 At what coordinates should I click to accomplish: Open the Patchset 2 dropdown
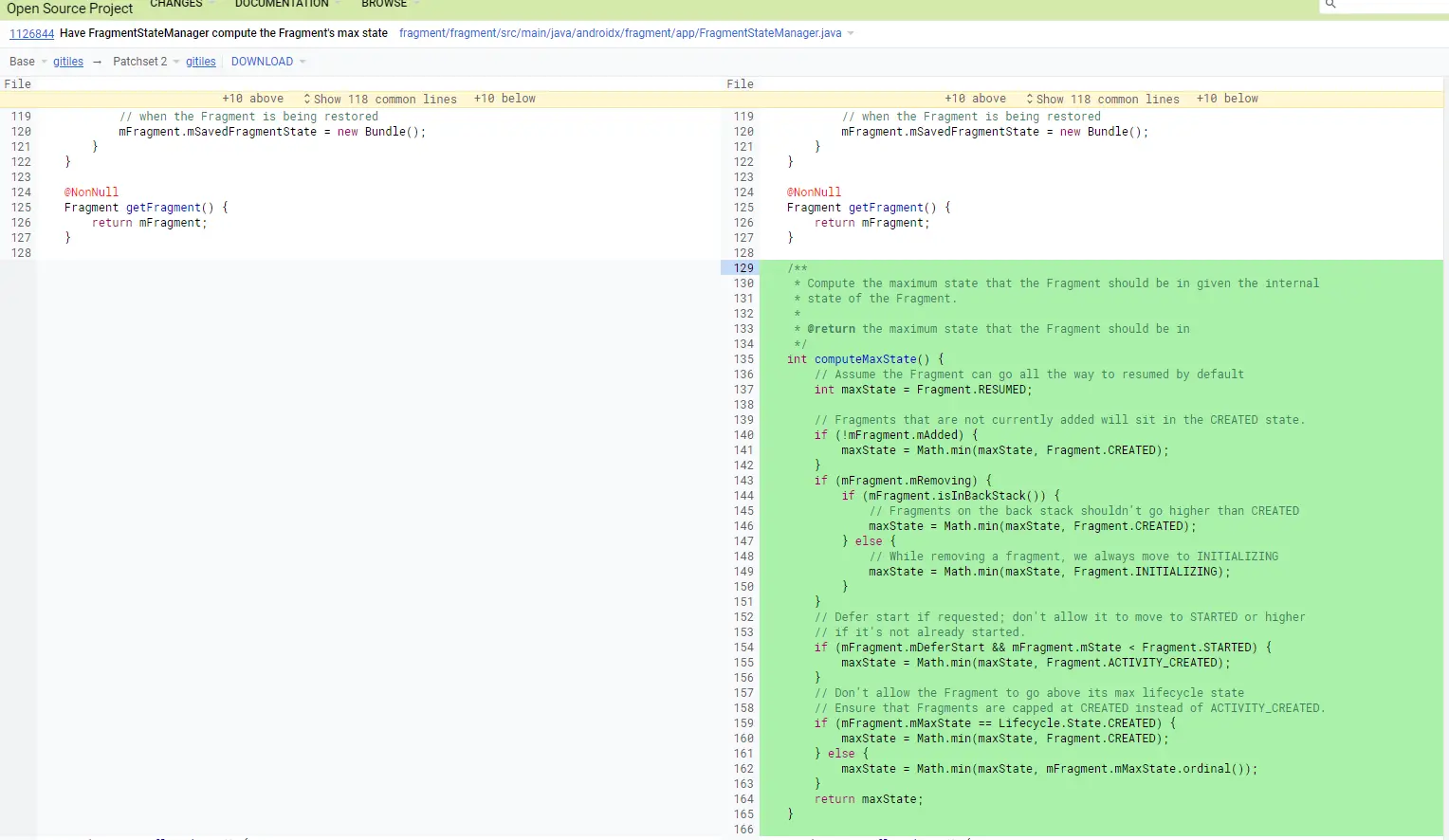click(146, 62)
